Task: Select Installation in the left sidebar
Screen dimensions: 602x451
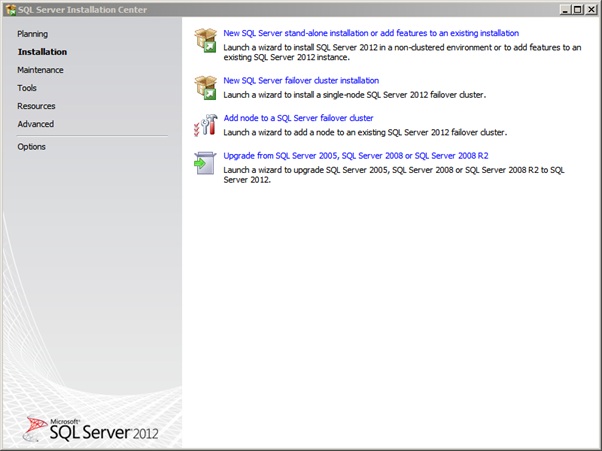Action: [42, 52]
